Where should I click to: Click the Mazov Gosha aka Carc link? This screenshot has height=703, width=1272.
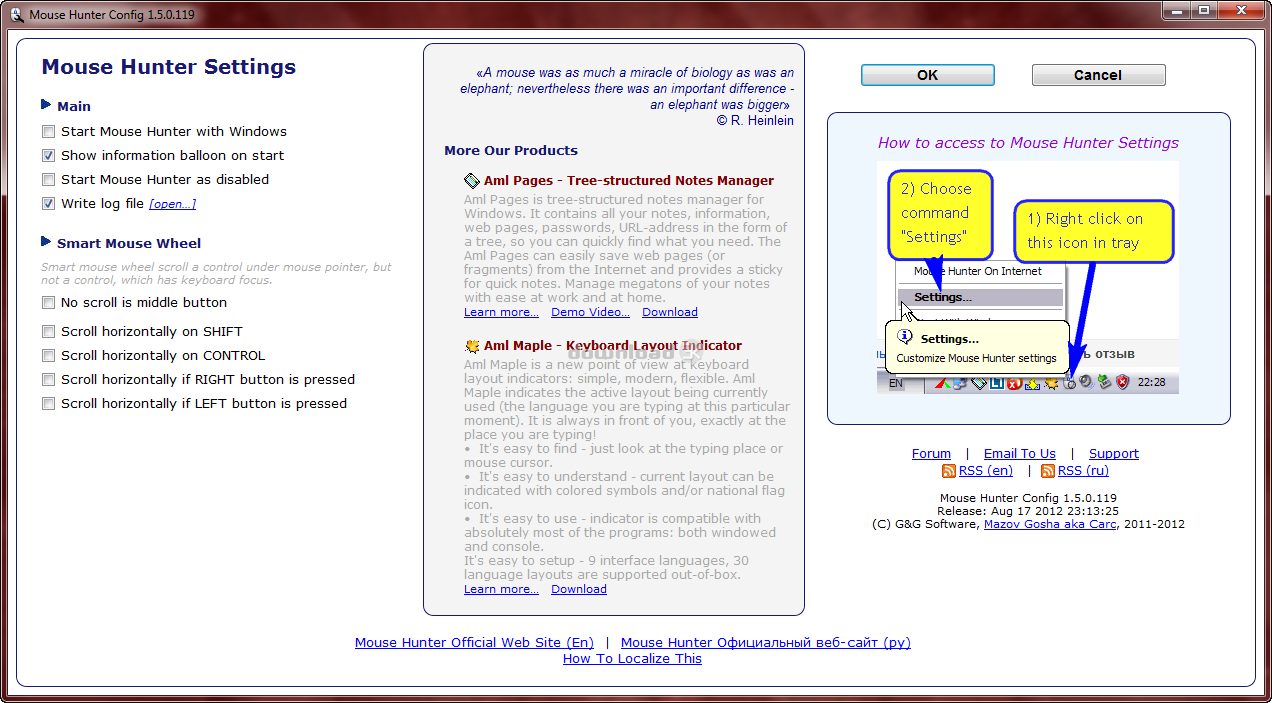(1050, 524)
